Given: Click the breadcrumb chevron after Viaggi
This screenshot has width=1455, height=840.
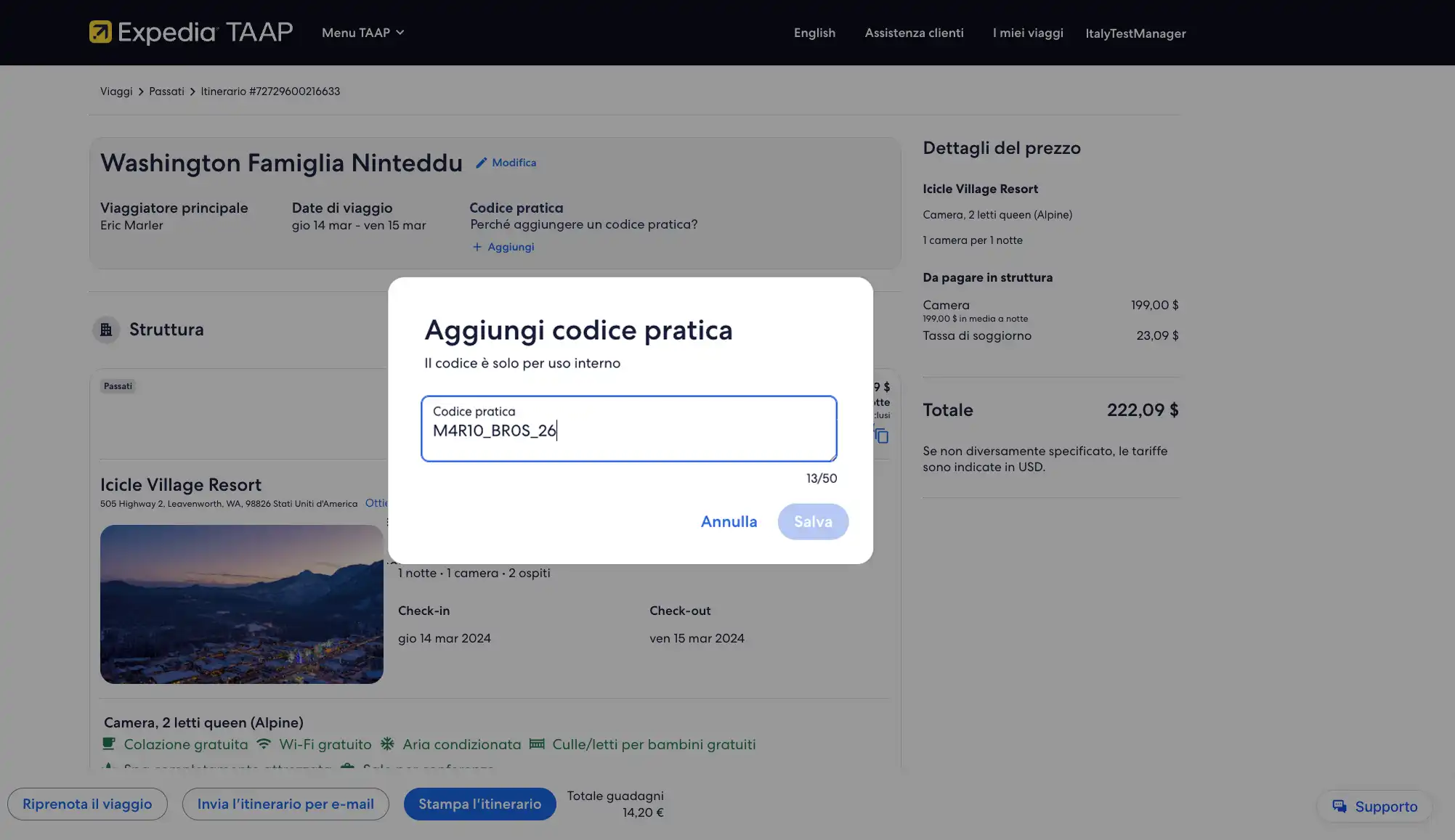Looking at the screenshot, I should tap(141, 91).
